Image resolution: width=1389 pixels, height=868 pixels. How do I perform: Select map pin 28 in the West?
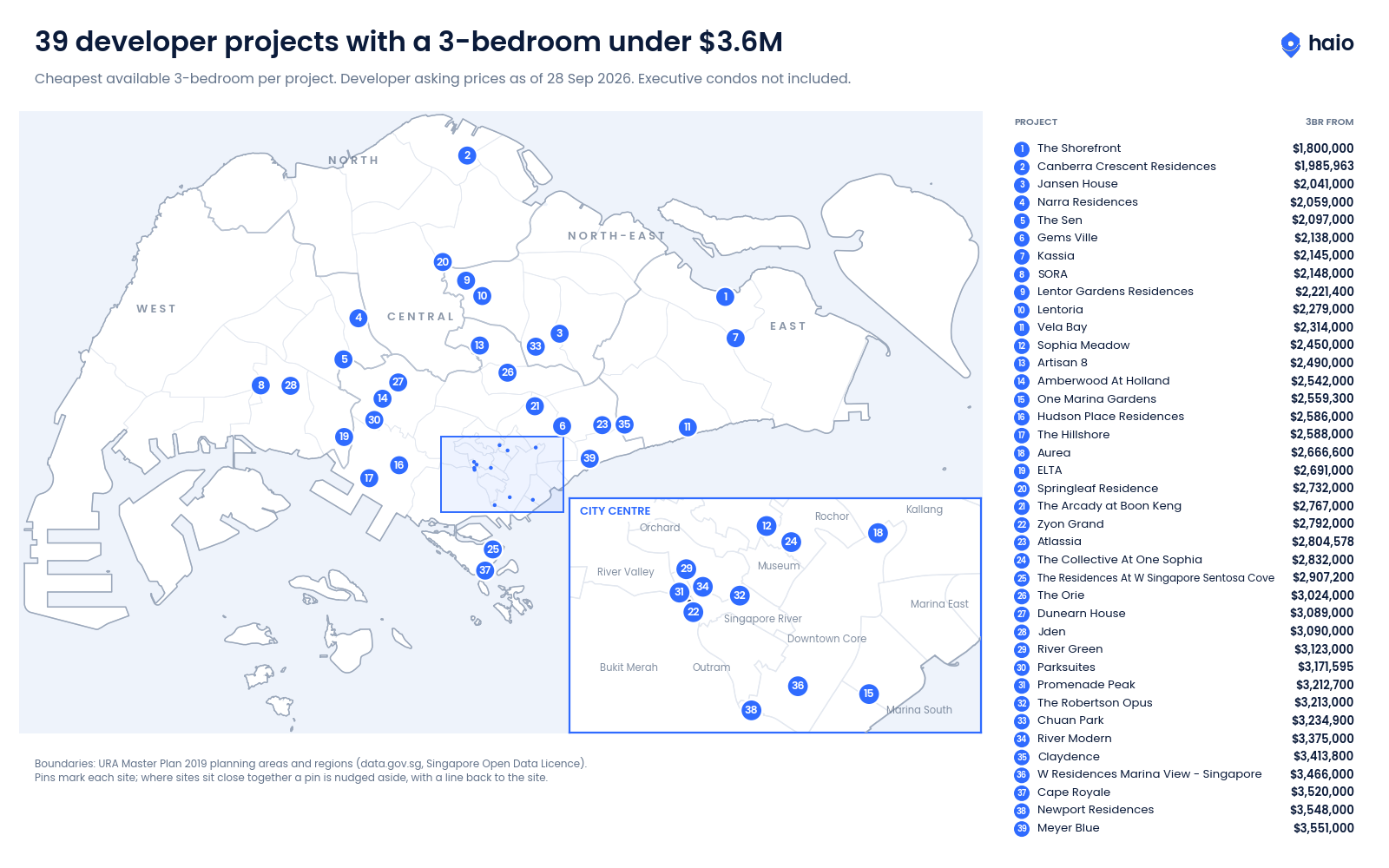(x=291, y=385)
